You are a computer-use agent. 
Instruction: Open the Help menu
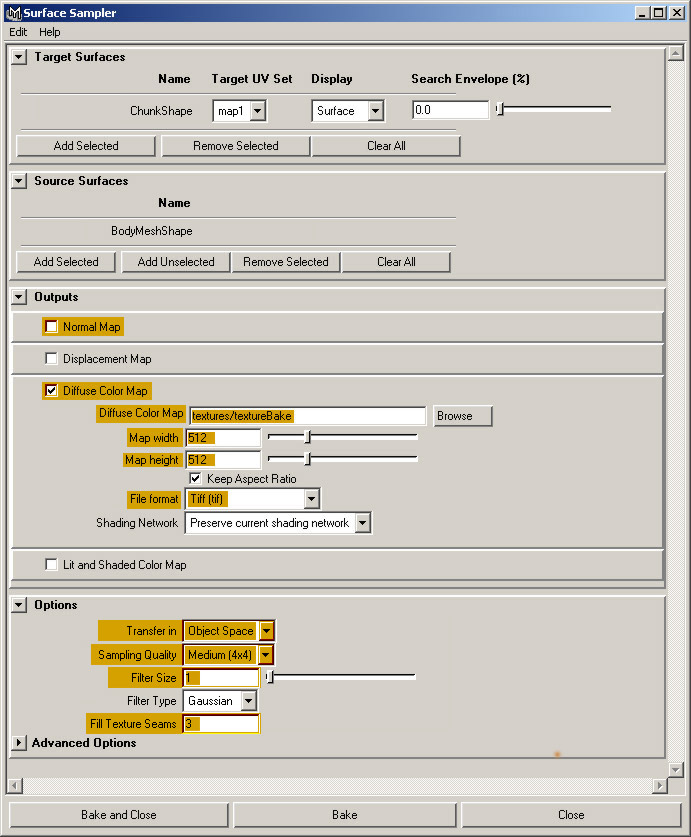point(50,32)
